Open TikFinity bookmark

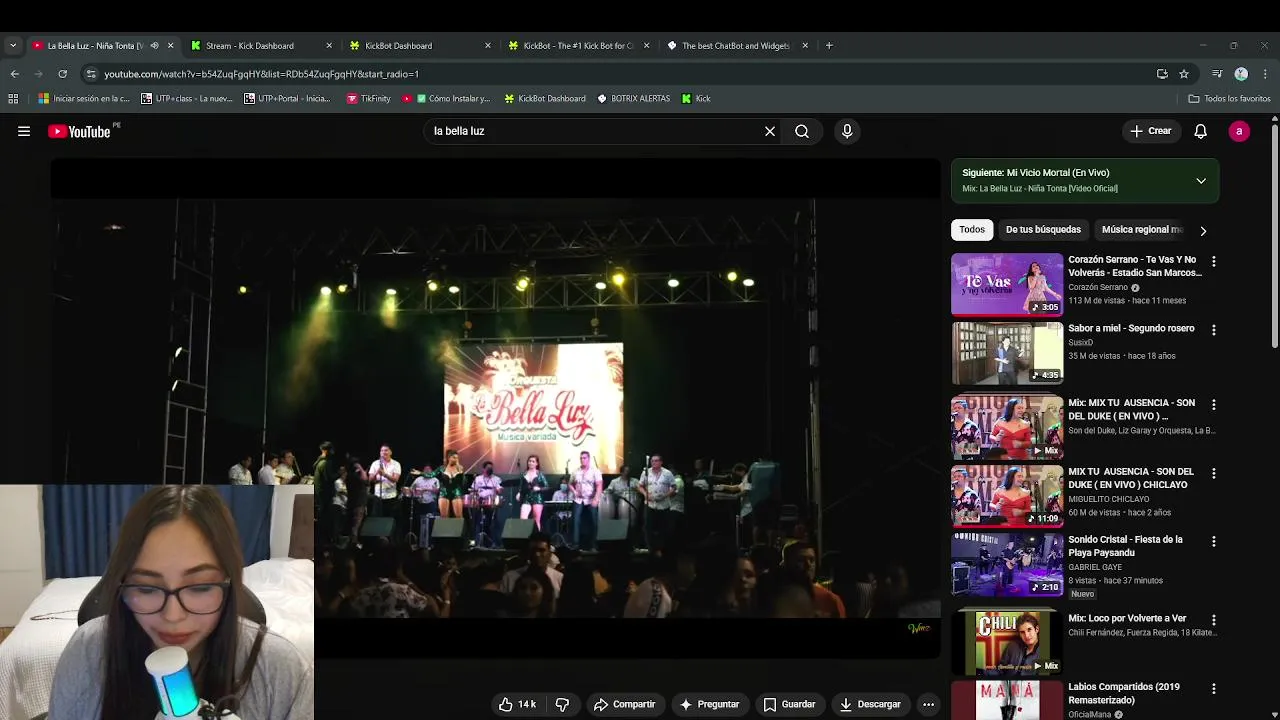coord(368,98)
